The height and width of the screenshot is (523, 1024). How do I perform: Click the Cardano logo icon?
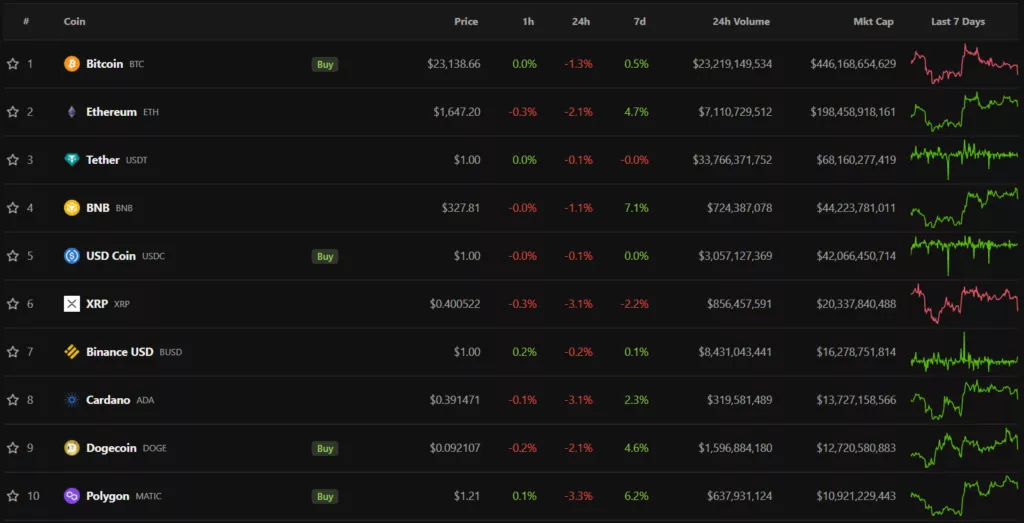pyautogui.click(x=72, y=400)
